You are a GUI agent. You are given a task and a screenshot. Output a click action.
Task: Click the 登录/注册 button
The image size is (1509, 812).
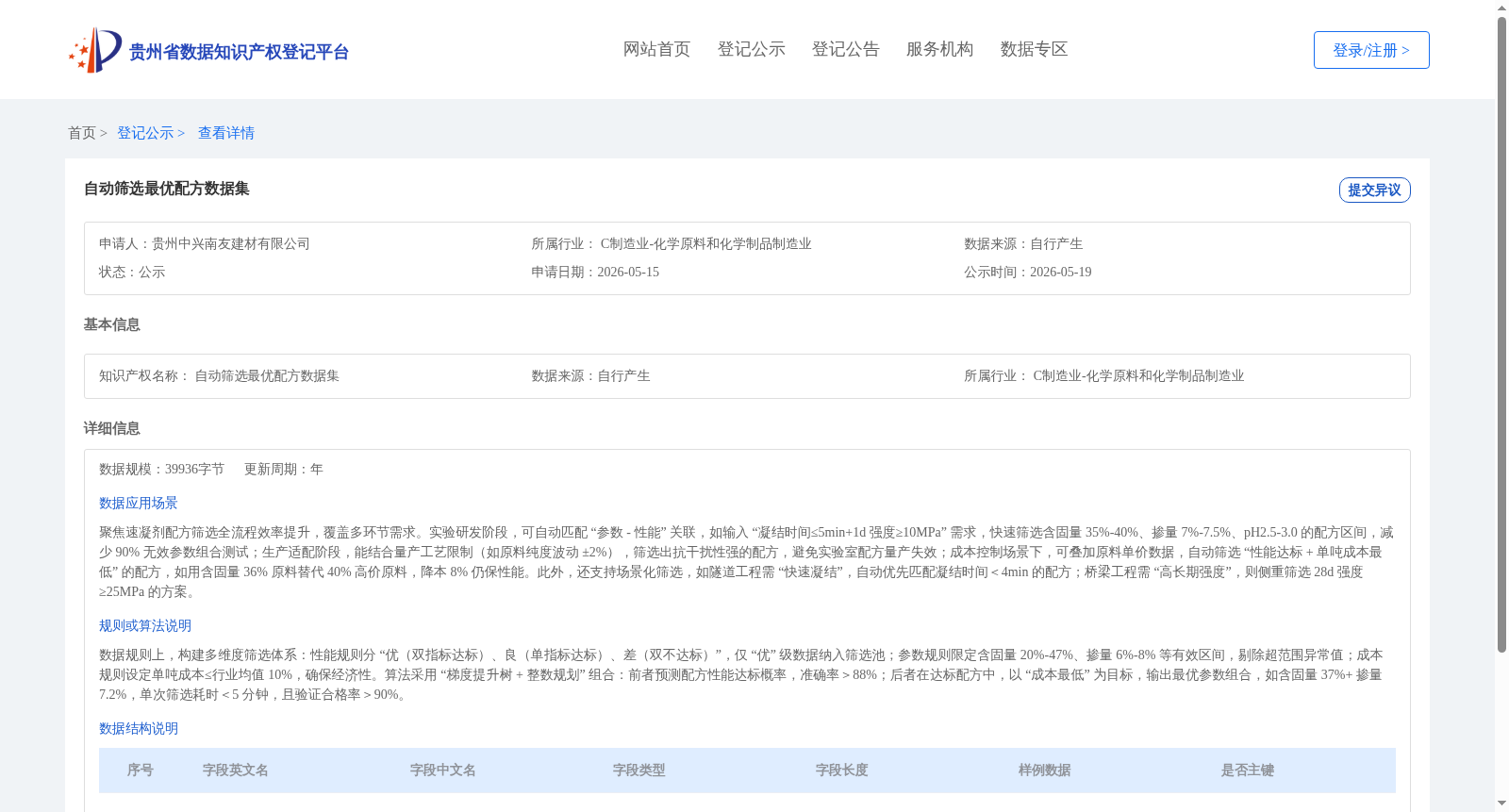point(1371,50)
